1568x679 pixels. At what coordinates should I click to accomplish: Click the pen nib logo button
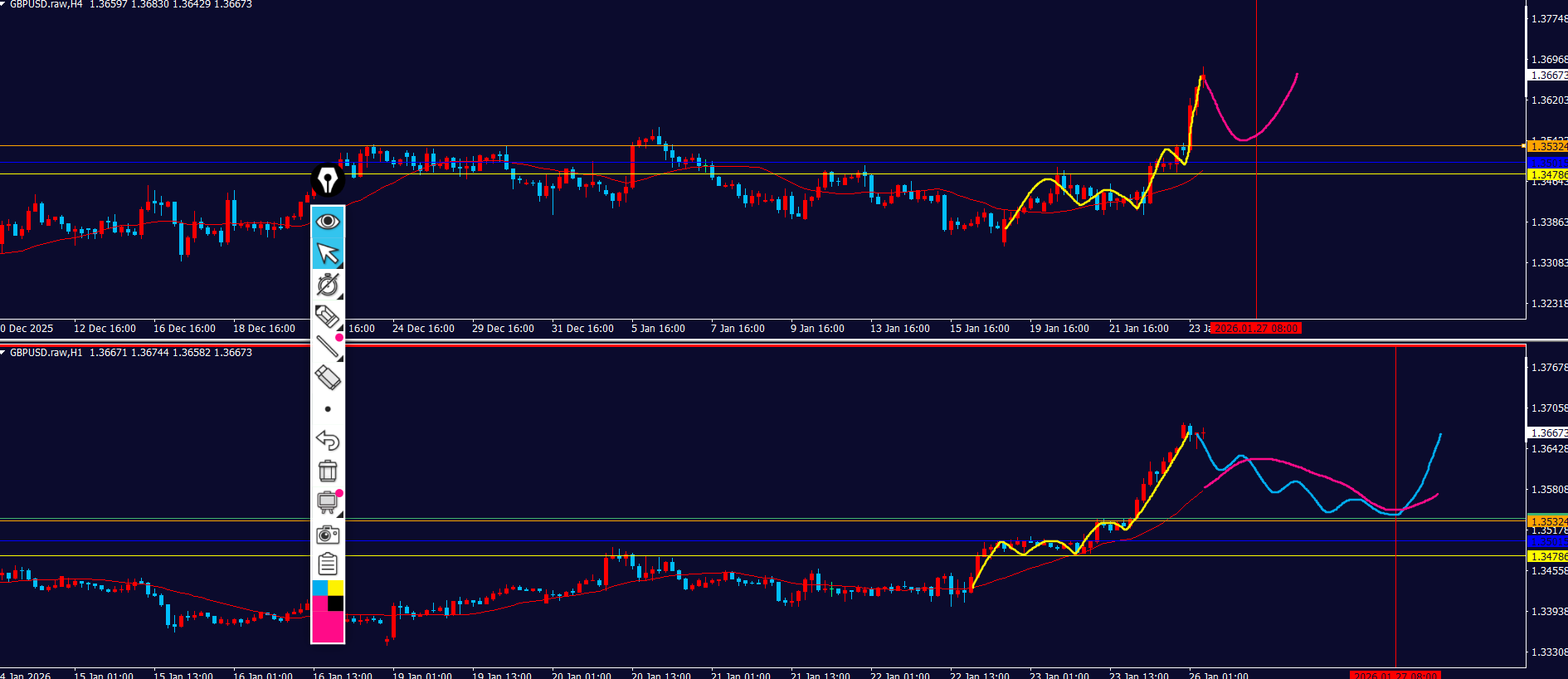click(x=328, y=179)
